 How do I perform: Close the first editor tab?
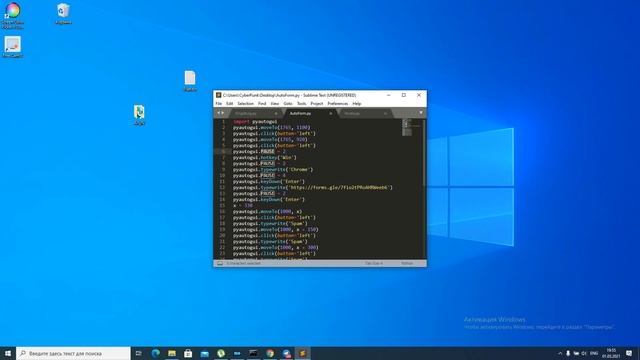point(276,113)
